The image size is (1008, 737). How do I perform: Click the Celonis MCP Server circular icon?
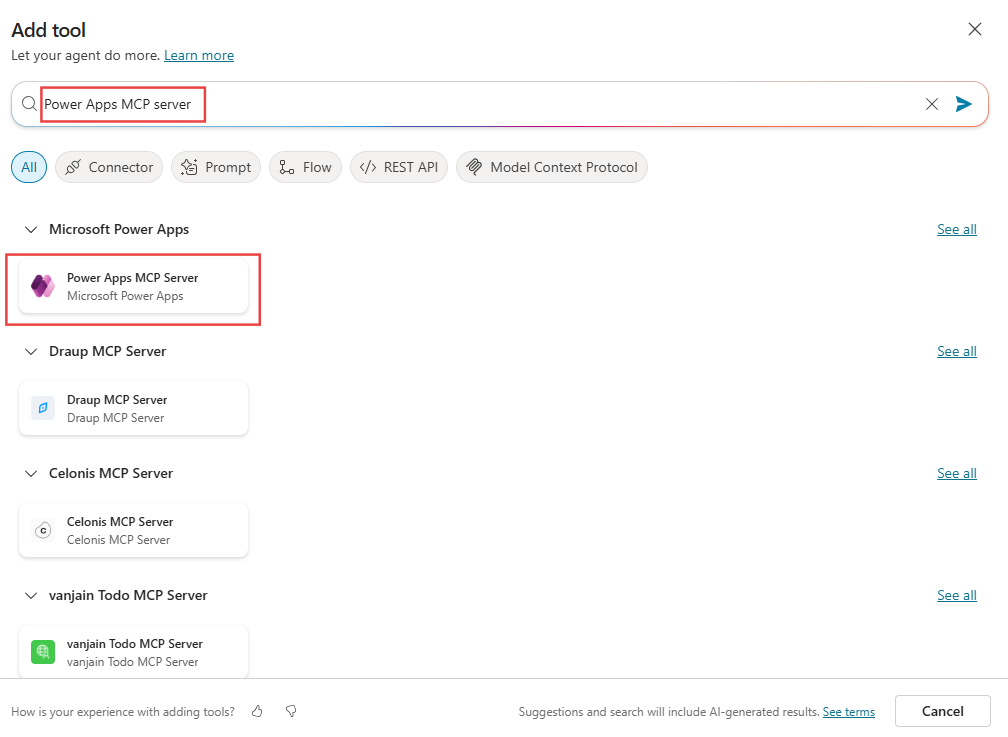[42, 530]
